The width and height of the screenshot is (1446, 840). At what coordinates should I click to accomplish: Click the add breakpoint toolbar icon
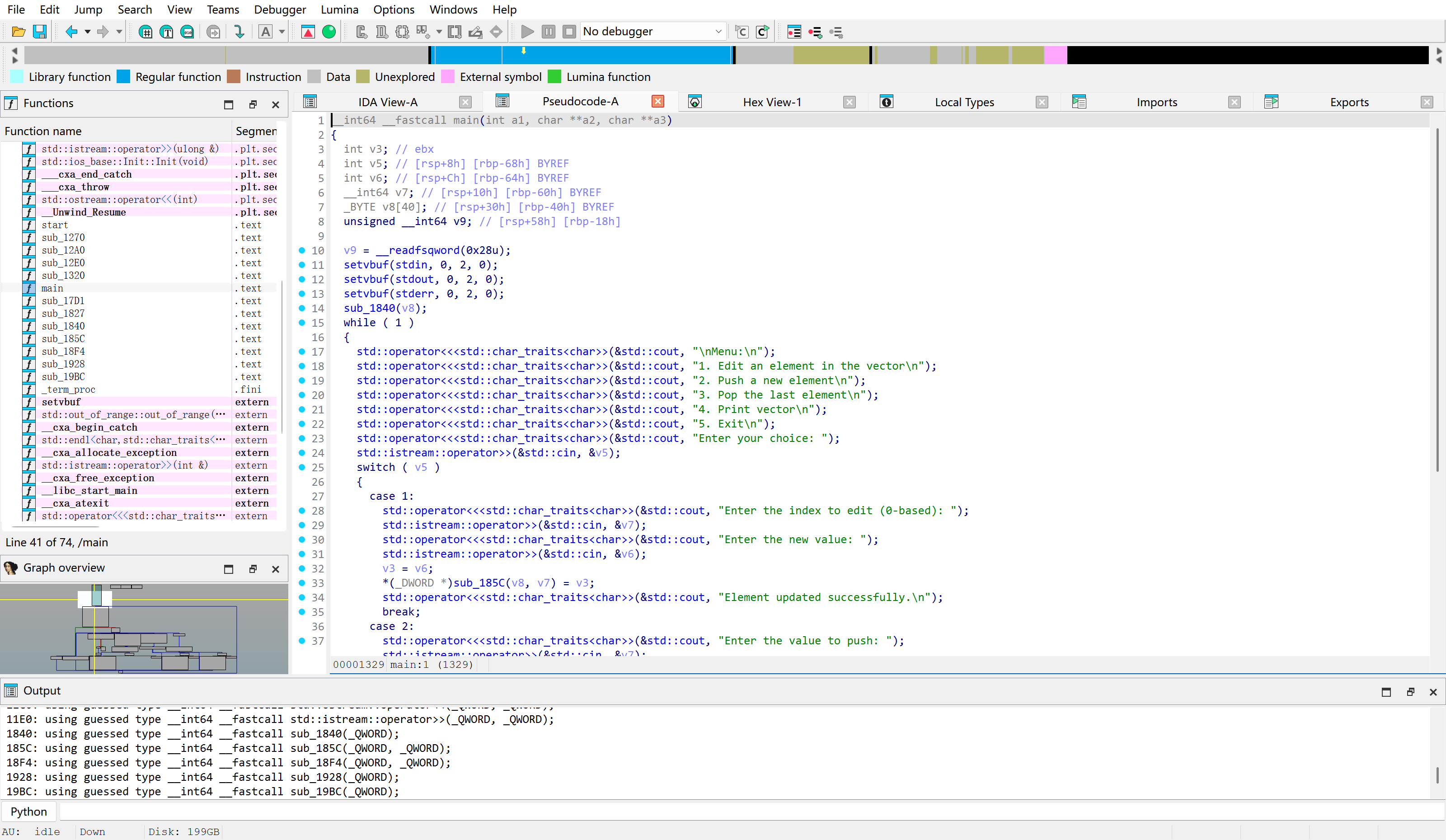(x=815, y=32)
